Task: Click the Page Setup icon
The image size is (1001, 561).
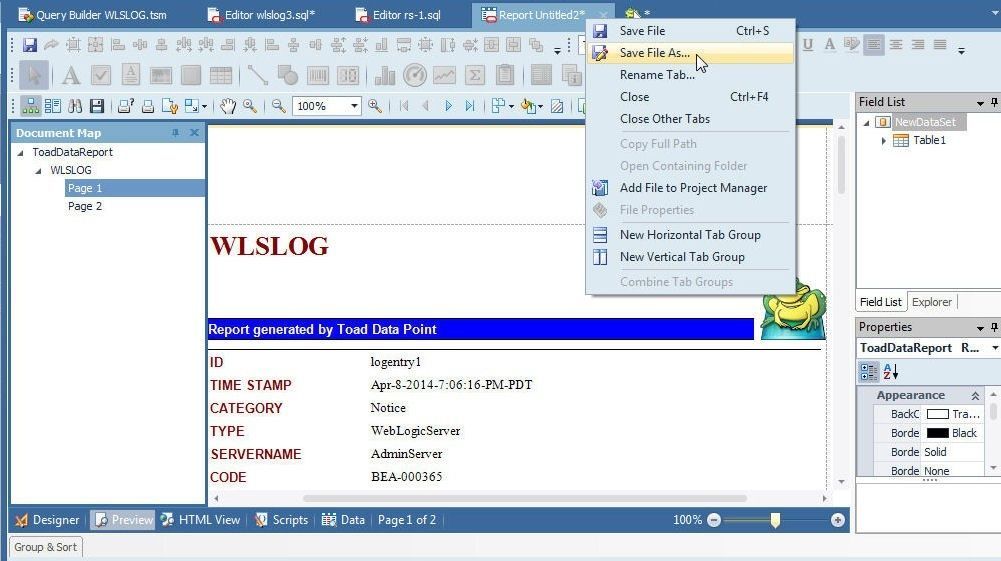Action: [x=169, y=106]
